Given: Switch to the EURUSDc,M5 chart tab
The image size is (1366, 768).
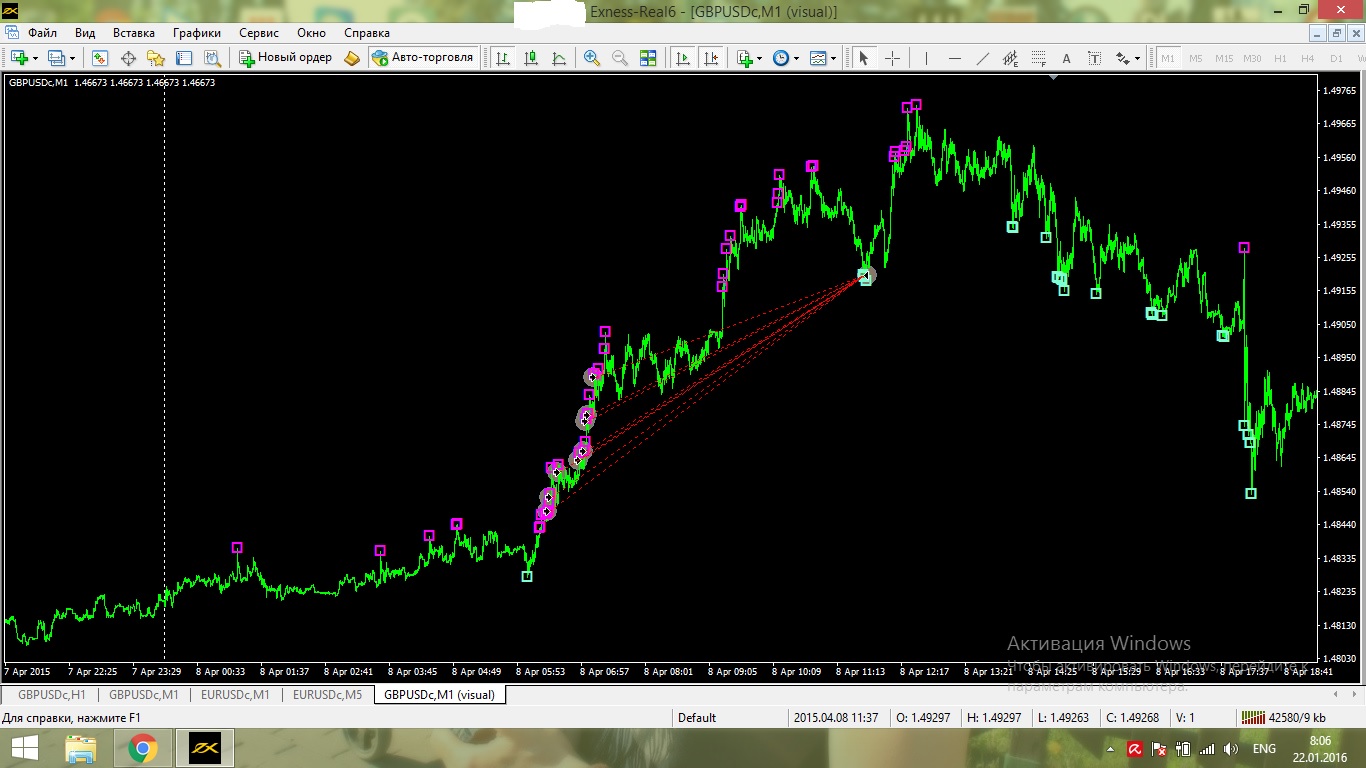Looking at the screenshot, I should coord(327,694).
